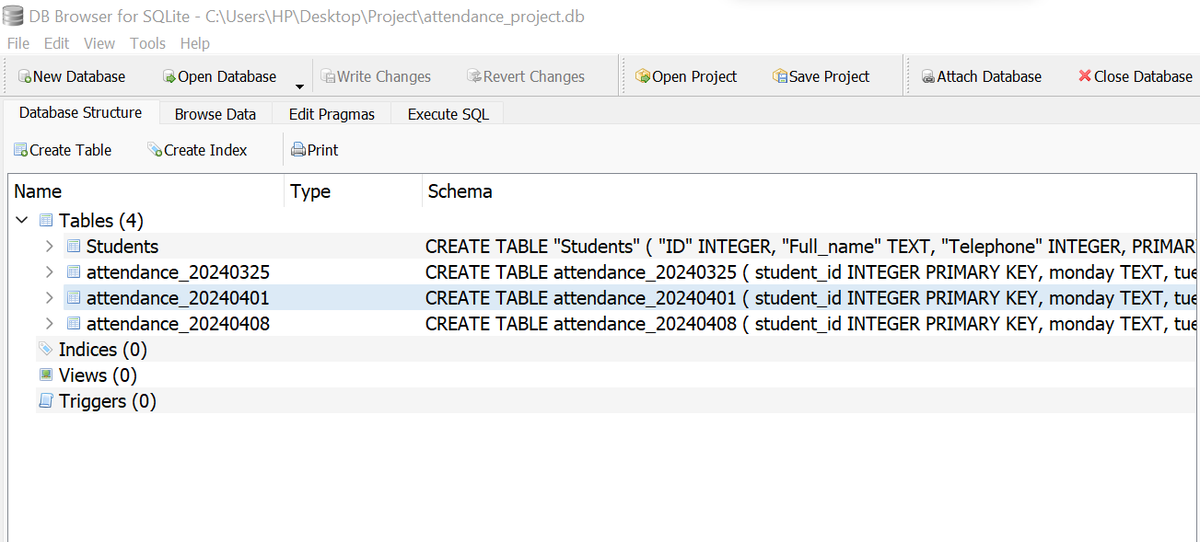Viewport: 1200px width, 542px height.
Task: Click the attendance_20240401 schema text
Action: coord(811,298)
